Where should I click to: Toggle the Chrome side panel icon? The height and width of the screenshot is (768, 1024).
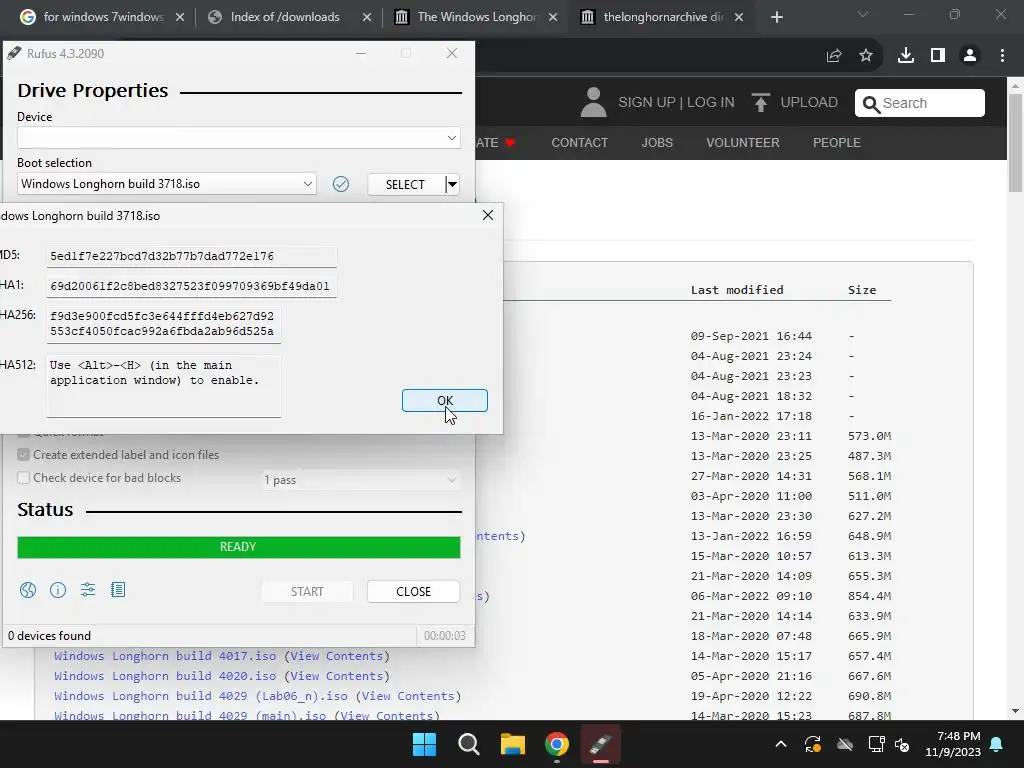click(x=938, y=56)
